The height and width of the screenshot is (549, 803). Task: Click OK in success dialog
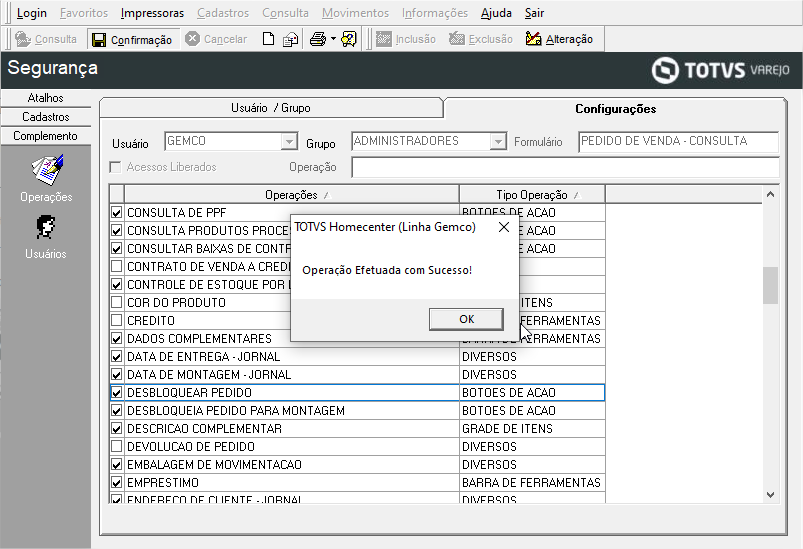pyautogui.click(x=467, y=319)
